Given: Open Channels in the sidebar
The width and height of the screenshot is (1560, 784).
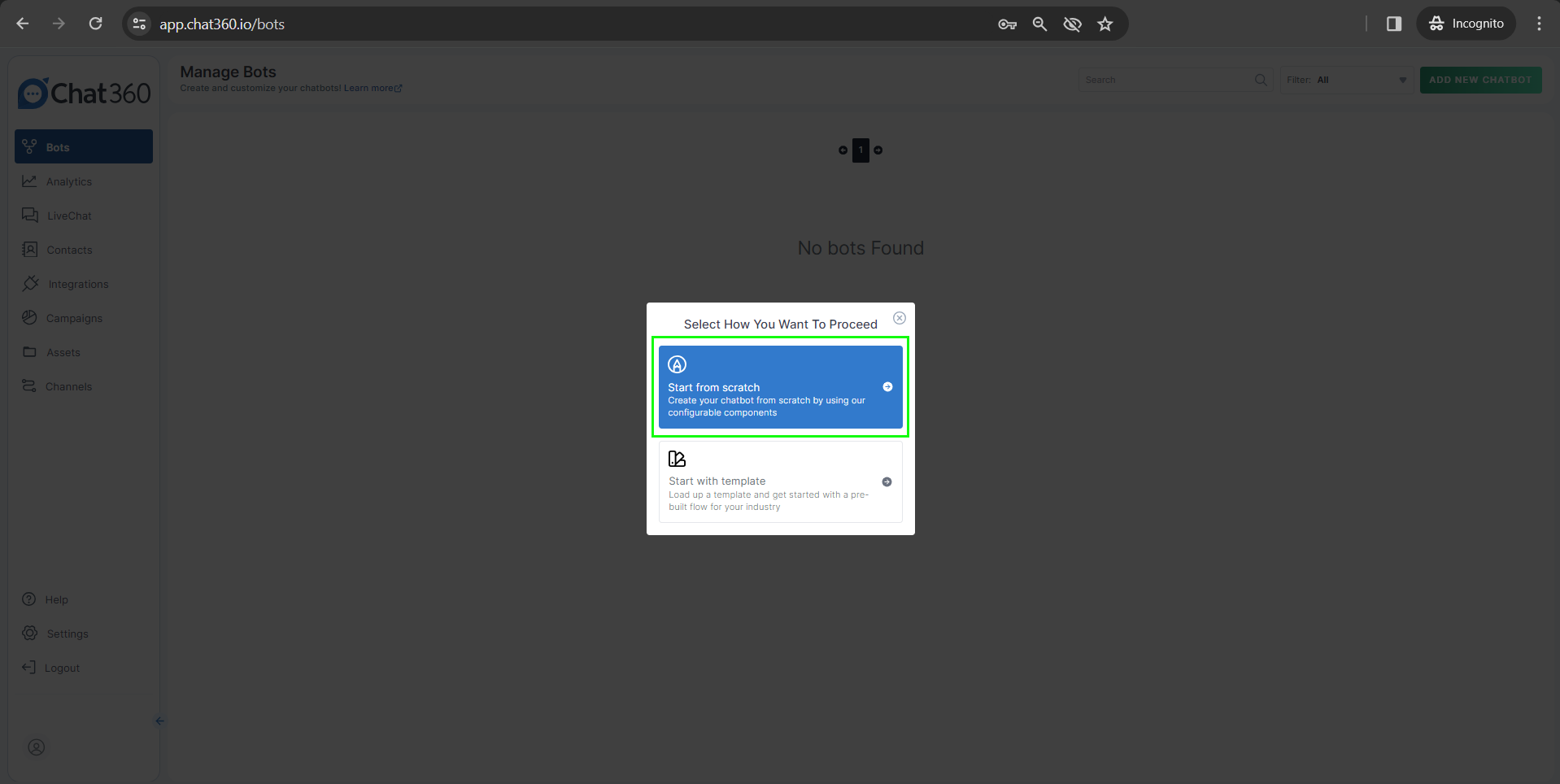Looking at the screenshot, I should (84, 386).
